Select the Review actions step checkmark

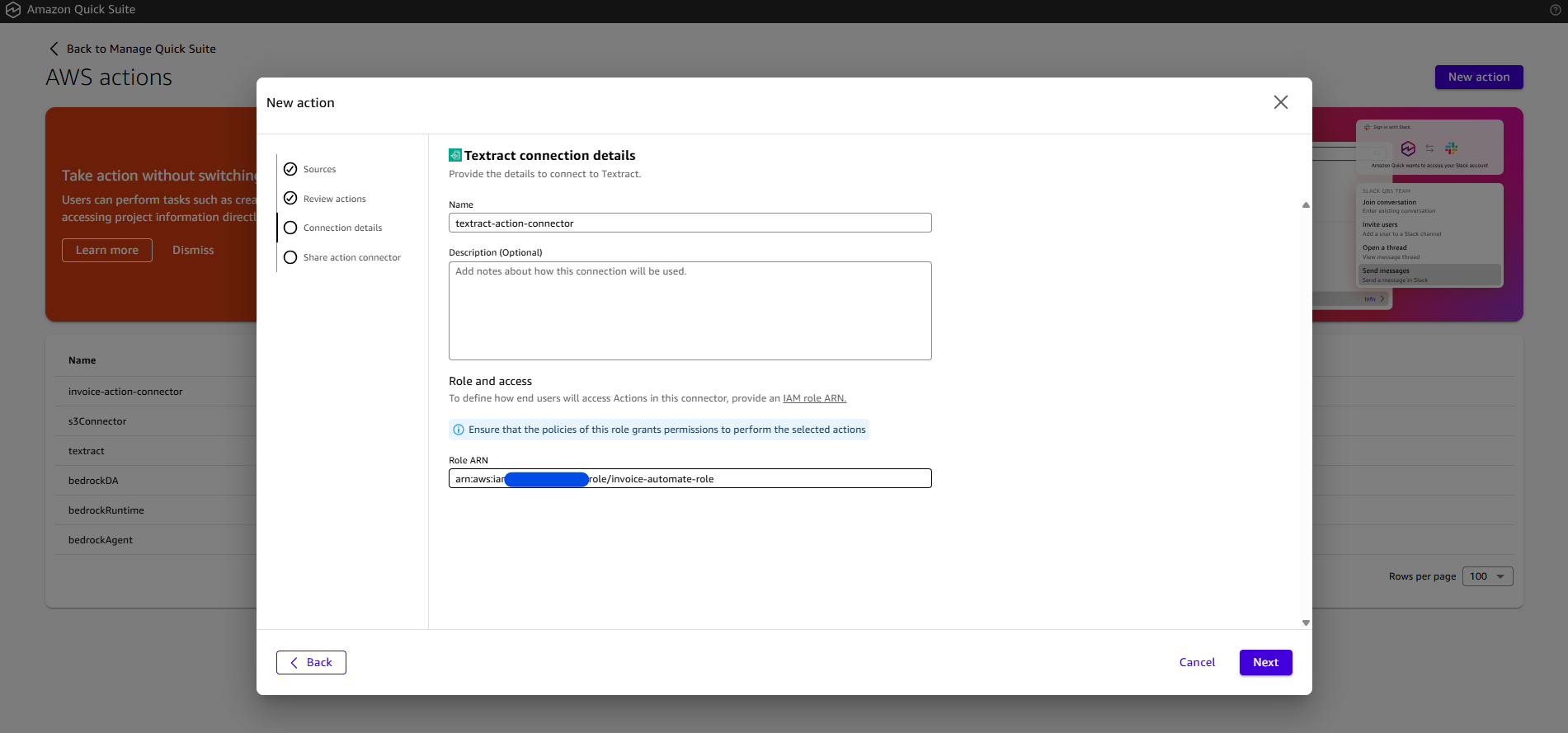[x=290, y=198]
